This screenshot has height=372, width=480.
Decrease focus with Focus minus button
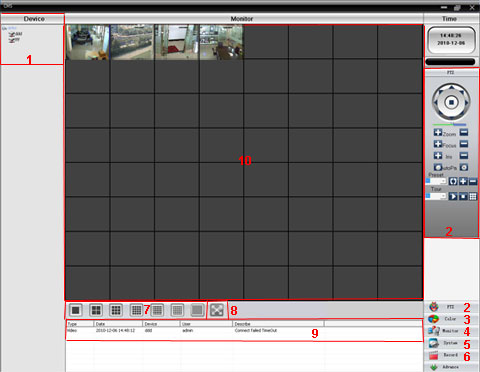click(x=464, y=144)
